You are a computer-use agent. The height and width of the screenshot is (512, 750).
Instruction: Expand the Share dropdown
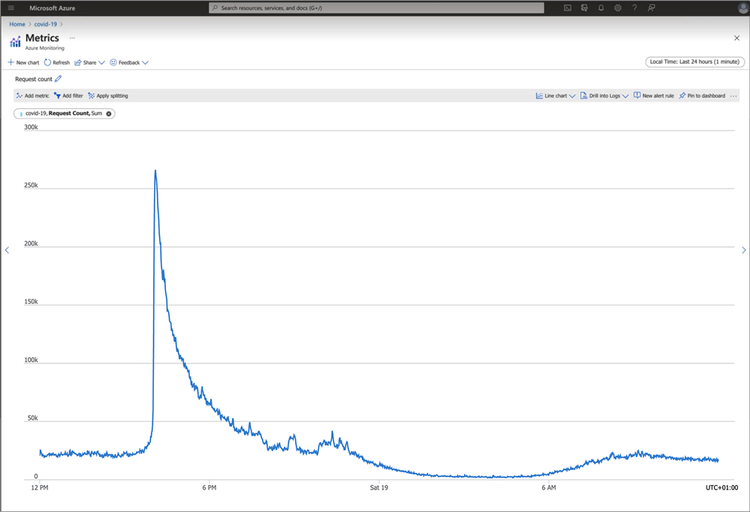point(89,62)
